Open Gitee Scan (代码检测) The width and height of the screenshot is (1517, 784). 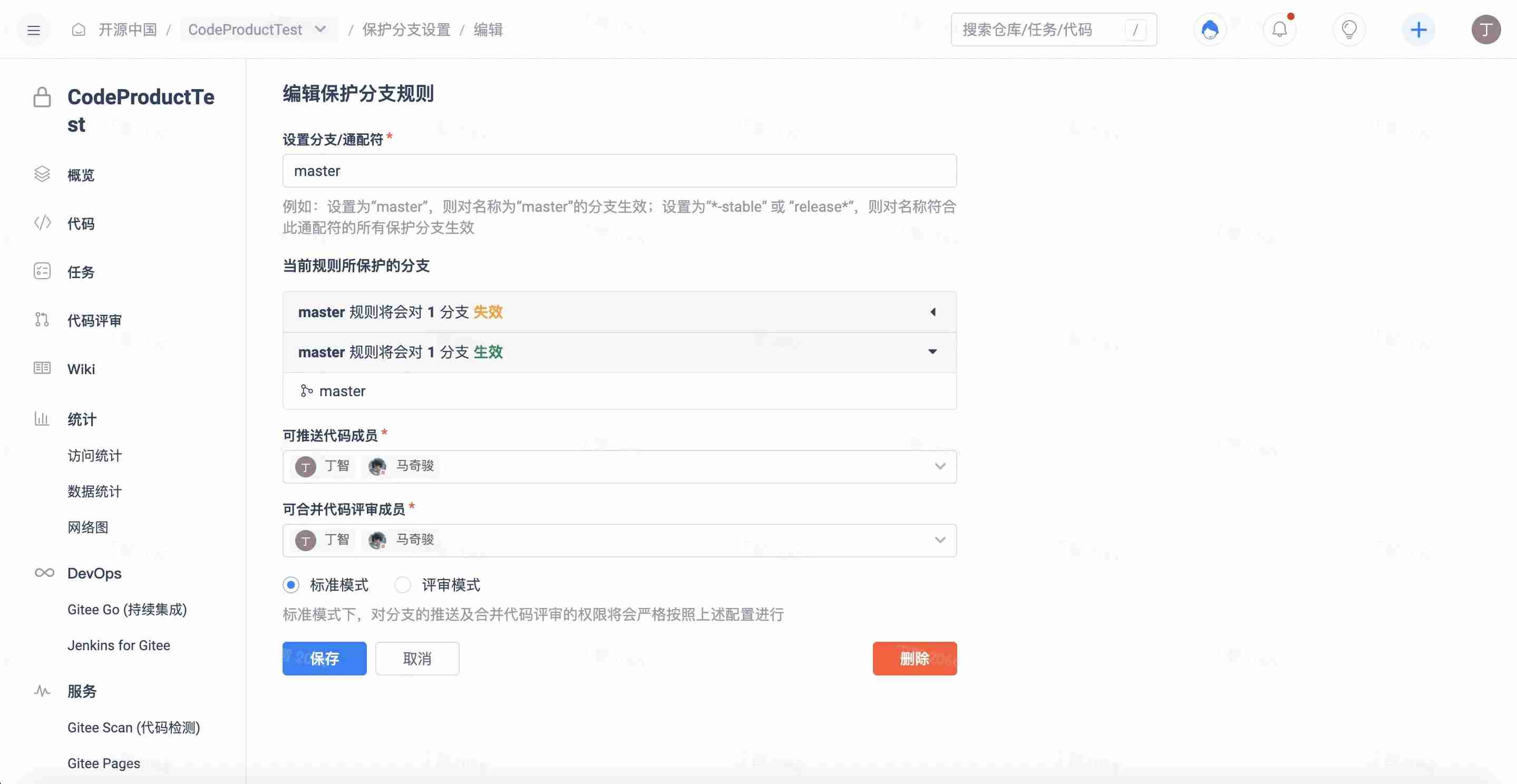click(x=134, y=728)
